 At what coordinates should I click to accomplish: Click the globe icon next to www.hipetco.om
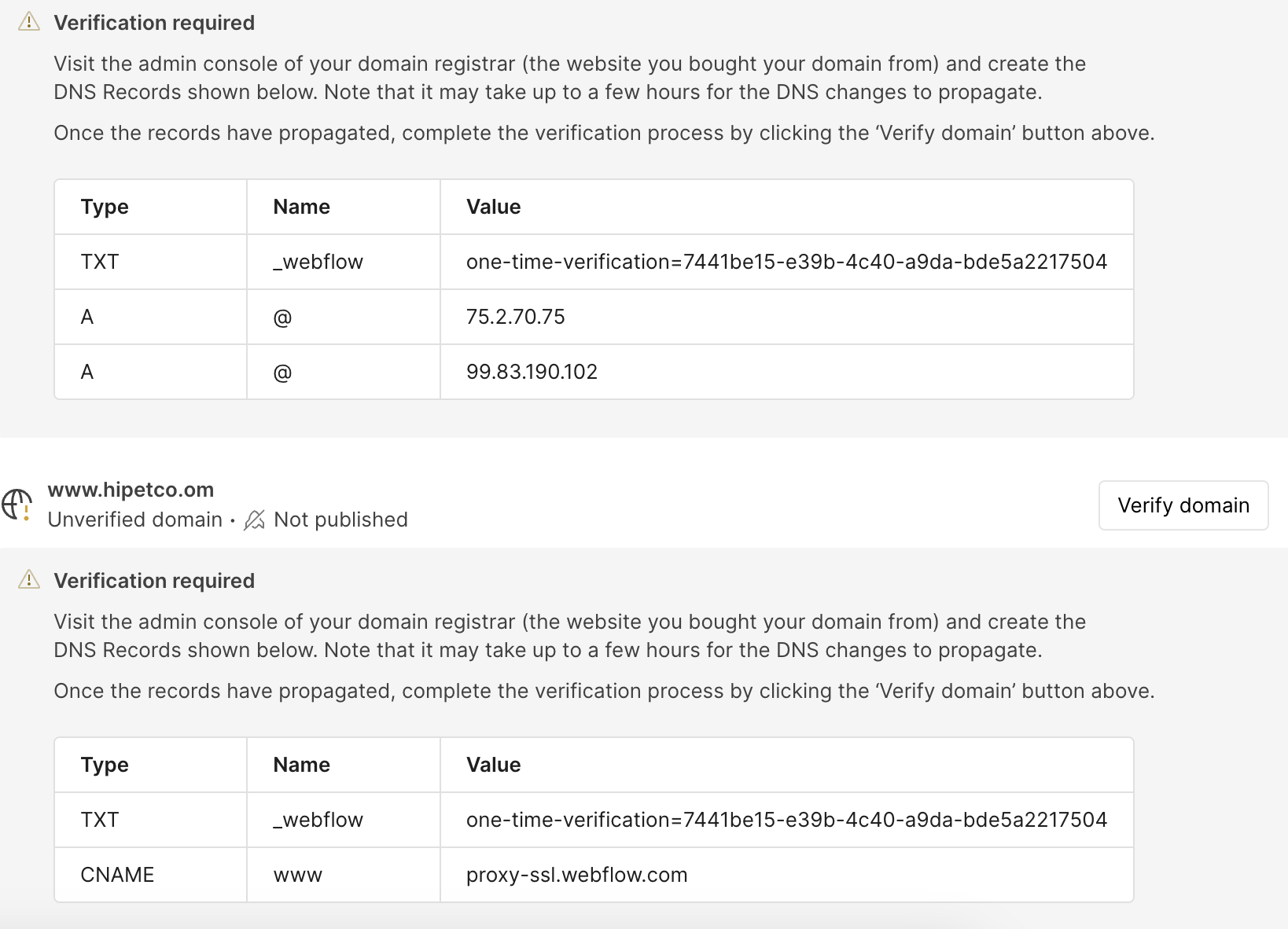(17, 504)
